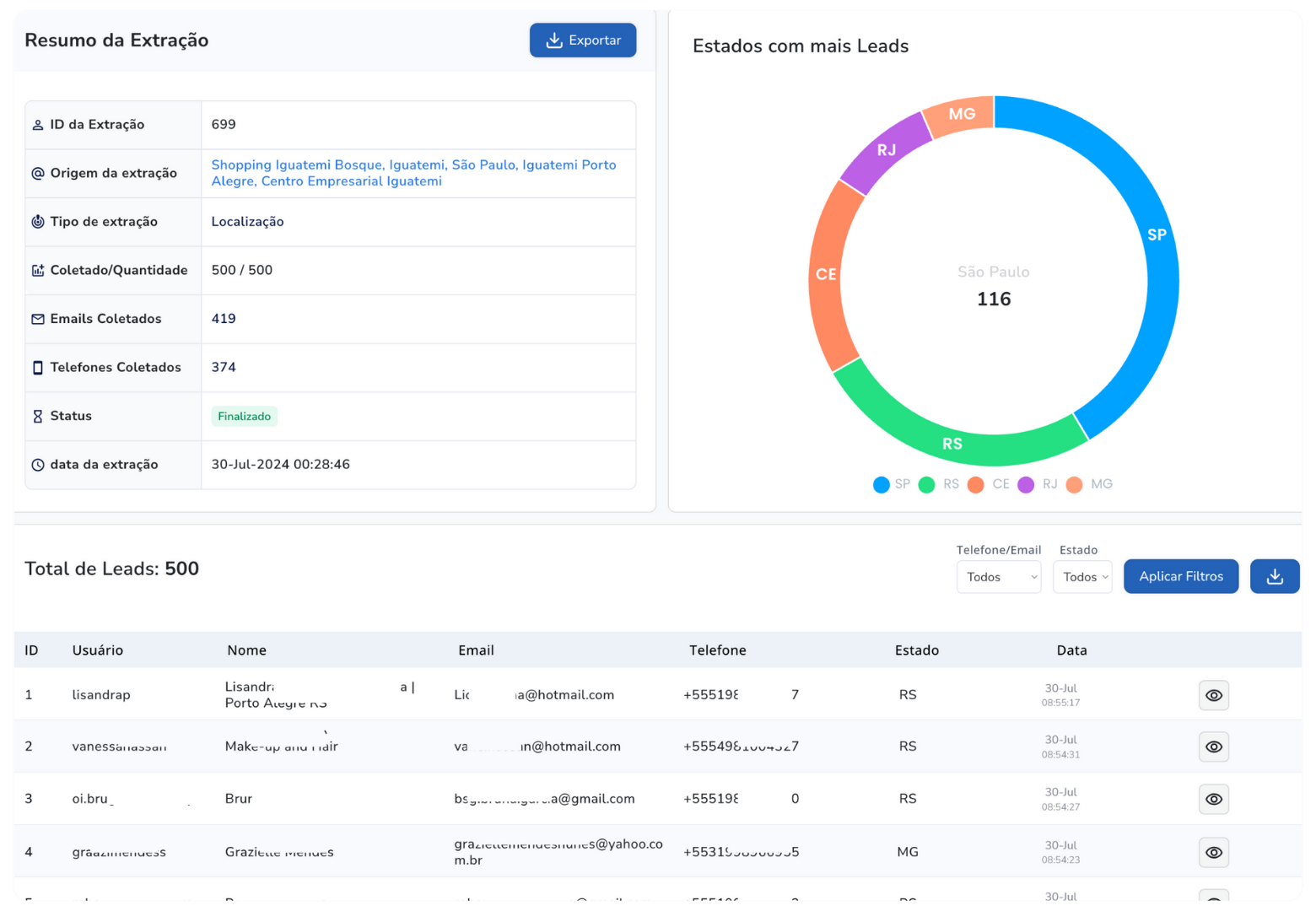Click the 30-Jul 08:55:17 date cell
Viewport: 1316px width, 911px height.
[x=1060, y=695]
